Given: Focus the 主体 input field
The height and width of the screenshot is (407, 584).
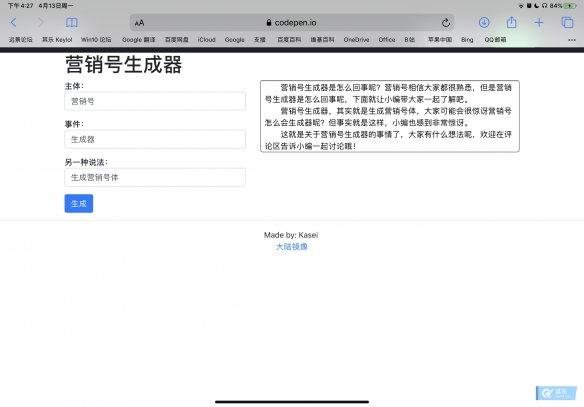Looking at the screenshot, I should pos(155,101).
